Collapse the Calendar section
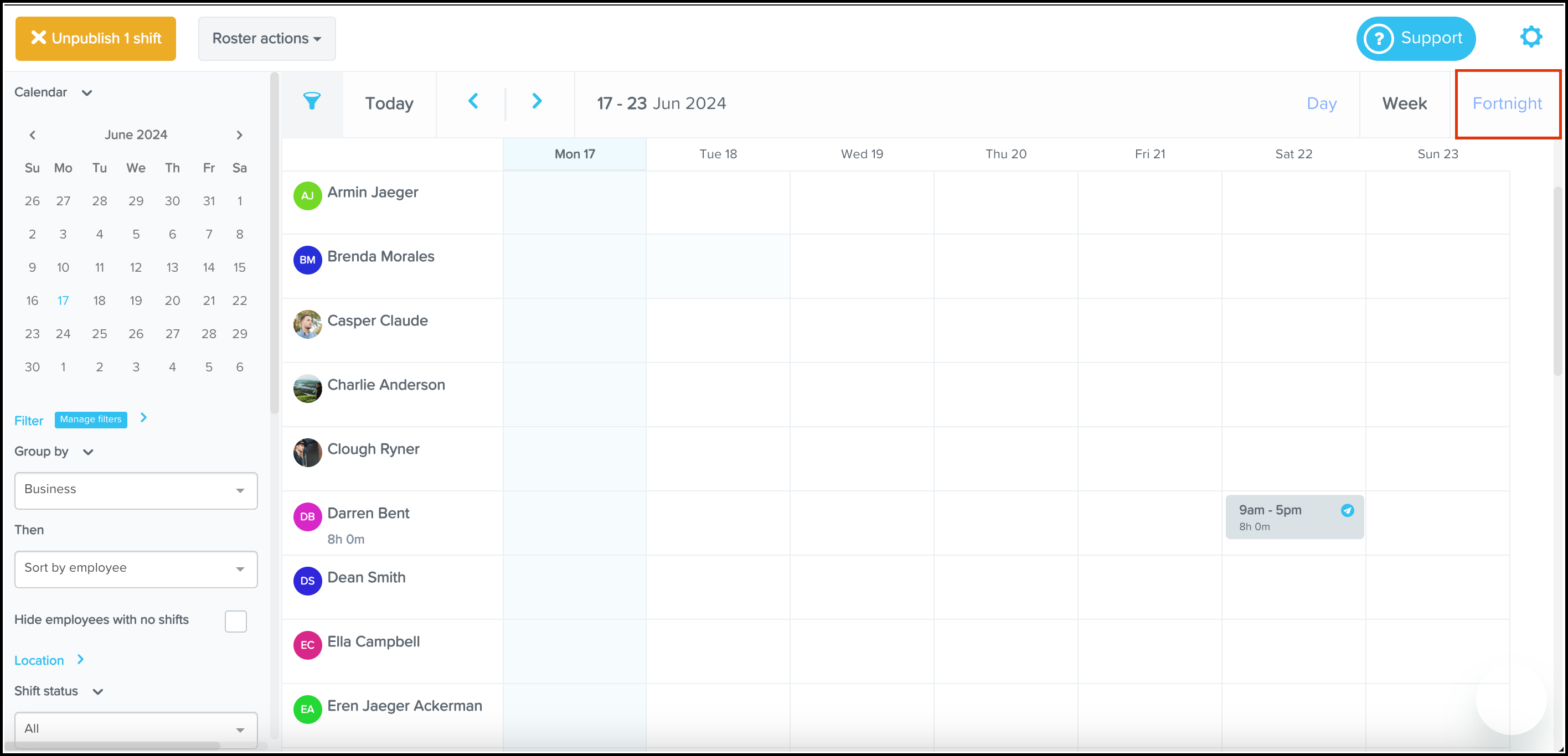 [x=87, y=93]
